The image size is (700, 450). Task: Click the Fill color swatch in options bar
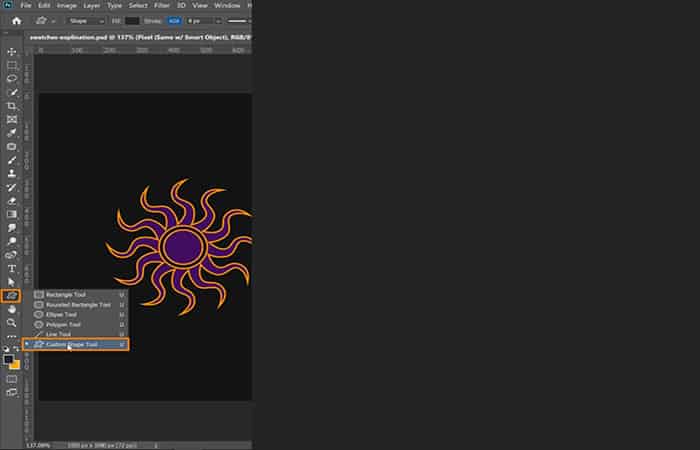tap(132, 20)
